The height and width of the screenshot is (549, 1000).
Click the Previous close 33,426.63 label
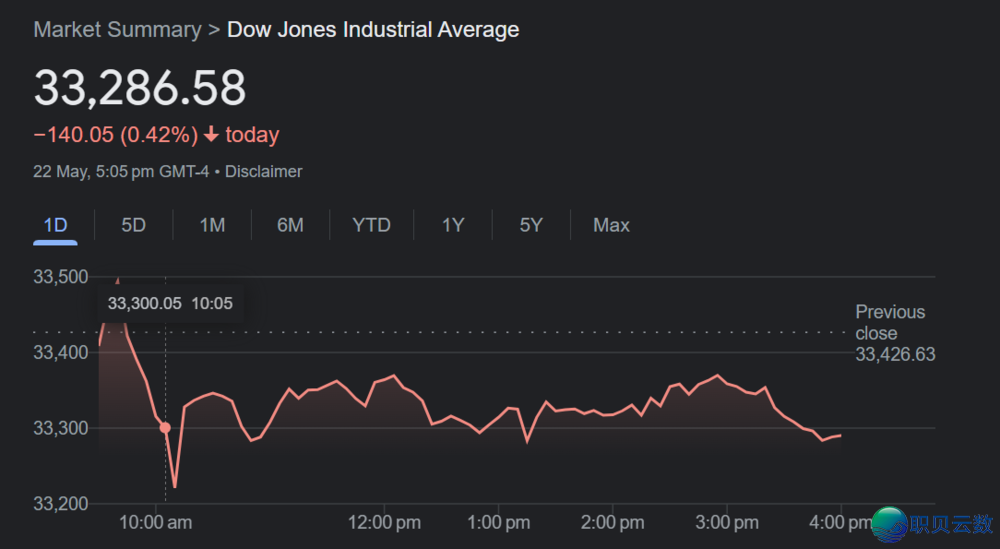pyautogui.click(x=894, y=333)
